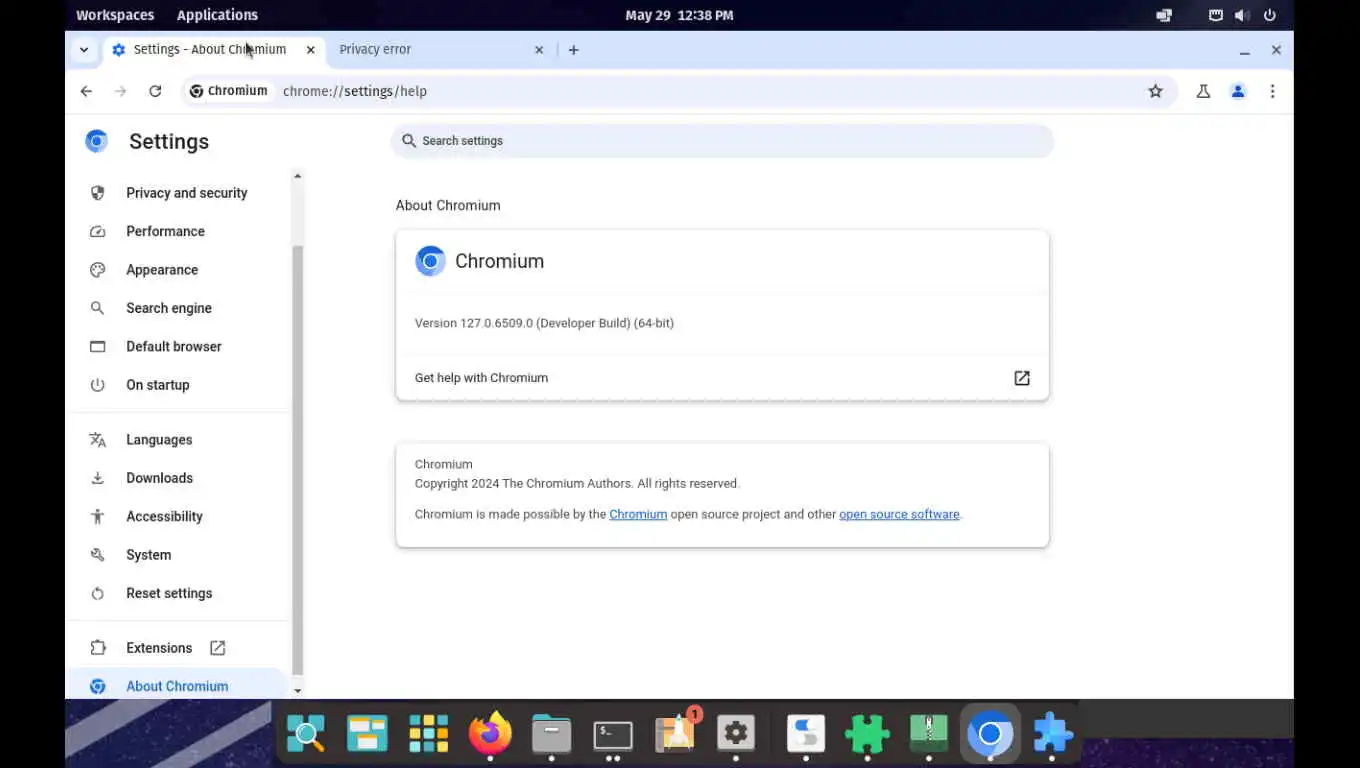This screenshot has width=1360, height=768.
Task: Follow the Chromium project link
Action: (638, 514)
